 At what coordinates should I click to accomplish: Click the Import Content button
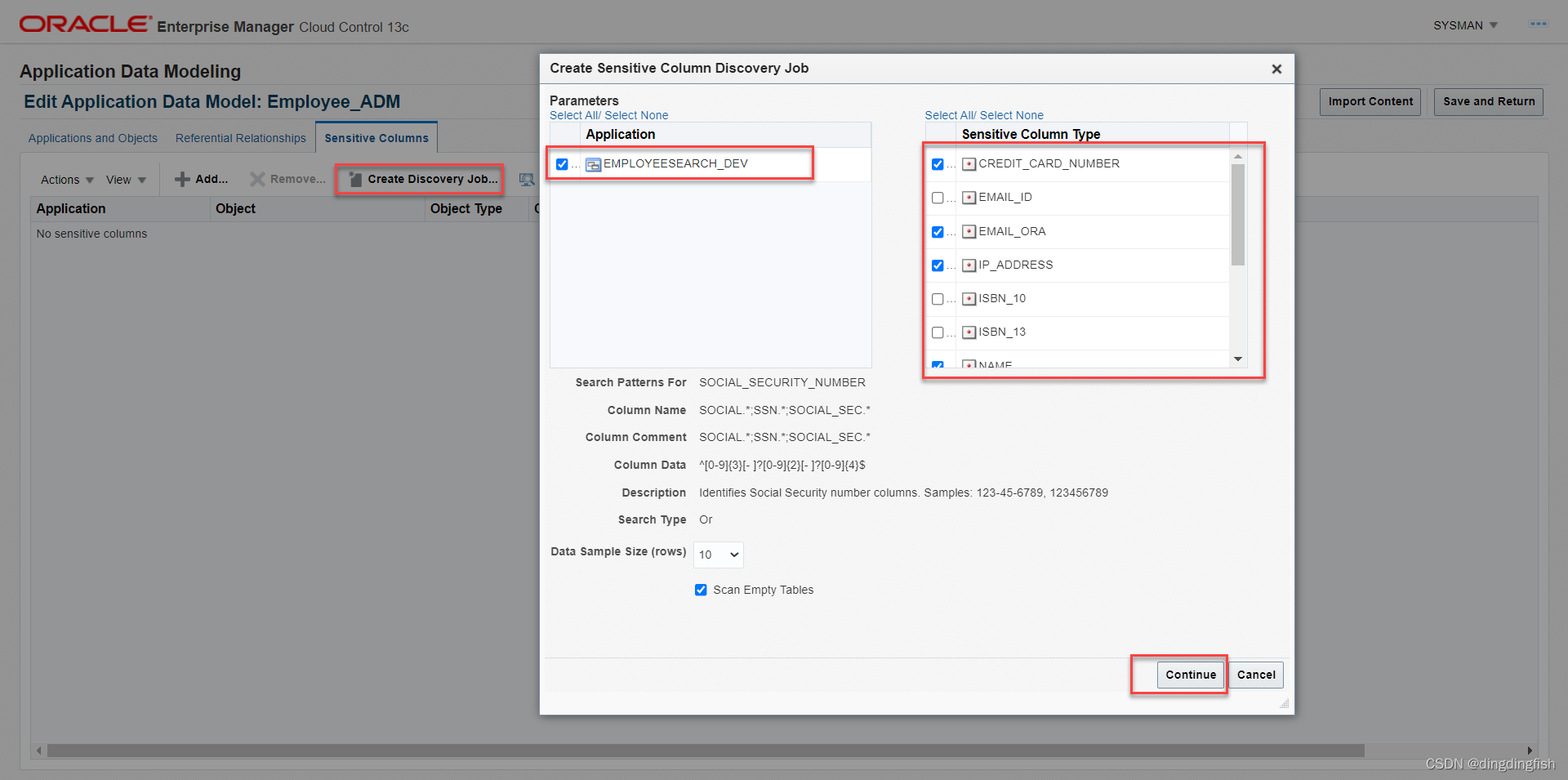tap(1370, 101)
